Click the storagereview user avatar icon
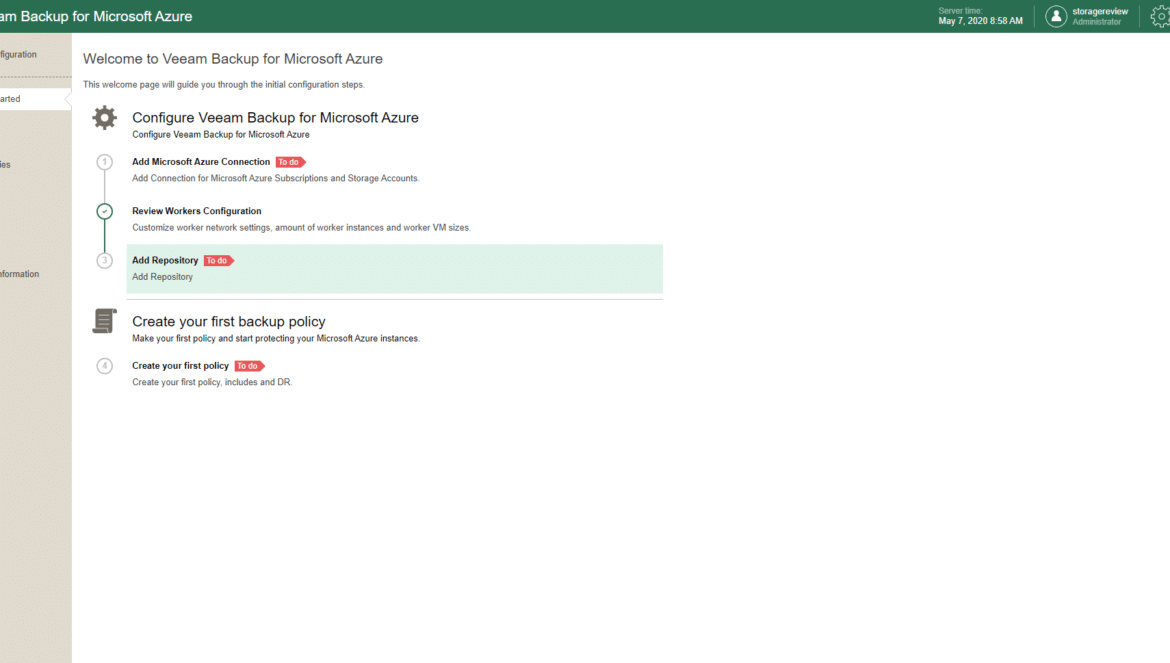Viewport: 1170px width, 663px height. [1056, 16]
